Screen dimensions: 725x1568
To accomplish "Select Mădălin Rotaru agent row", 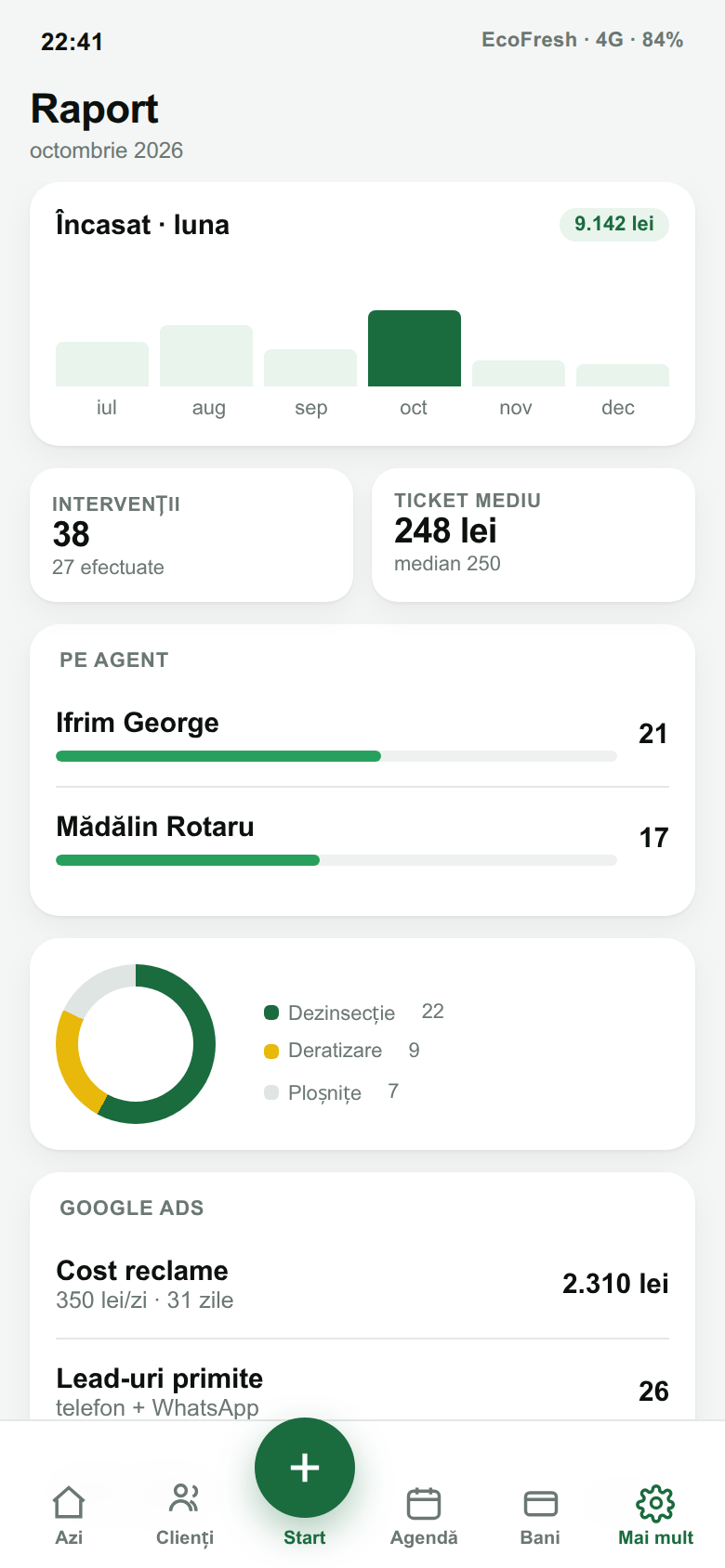I will pyautogui.click(x=362, y=839).
